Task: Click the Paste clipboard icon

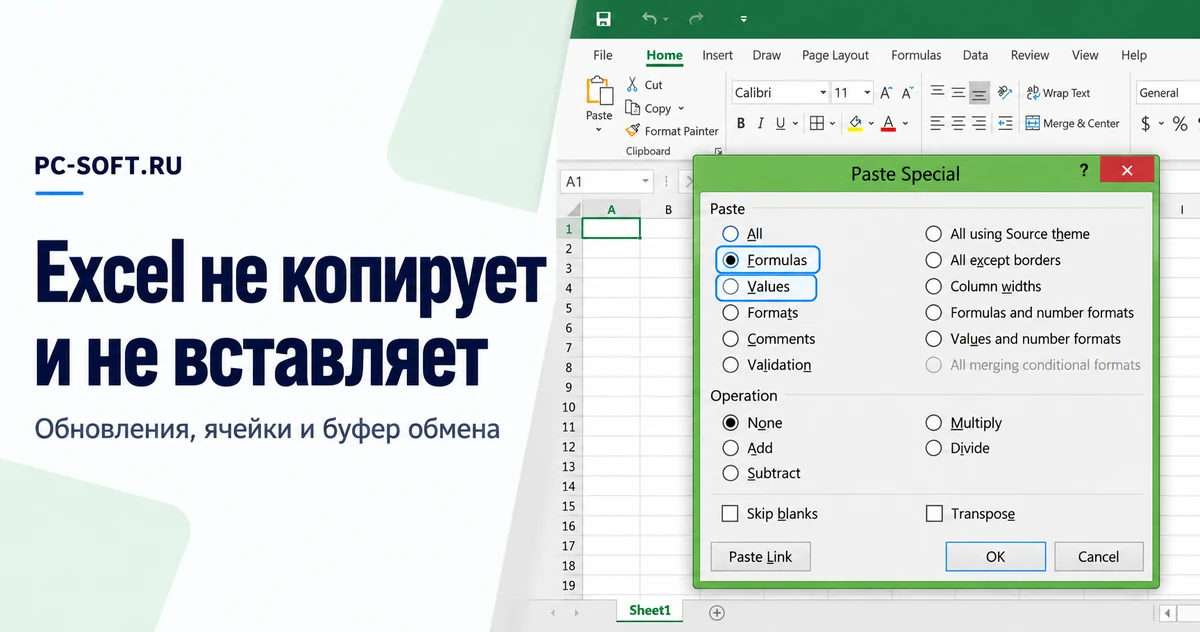Action: 599,91
